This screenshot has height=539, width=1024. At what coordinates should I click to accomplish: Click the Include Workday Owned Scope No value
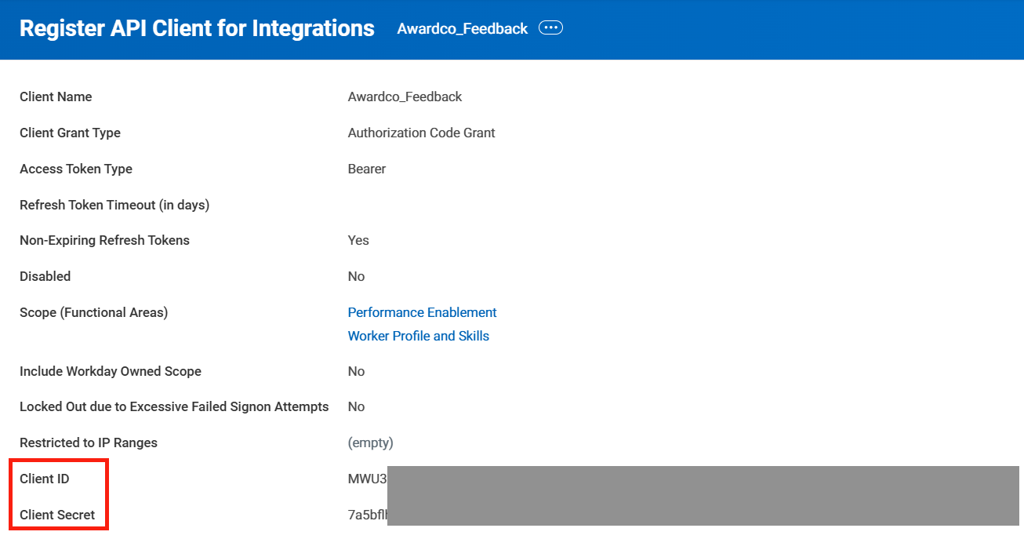tap(356, 371)
